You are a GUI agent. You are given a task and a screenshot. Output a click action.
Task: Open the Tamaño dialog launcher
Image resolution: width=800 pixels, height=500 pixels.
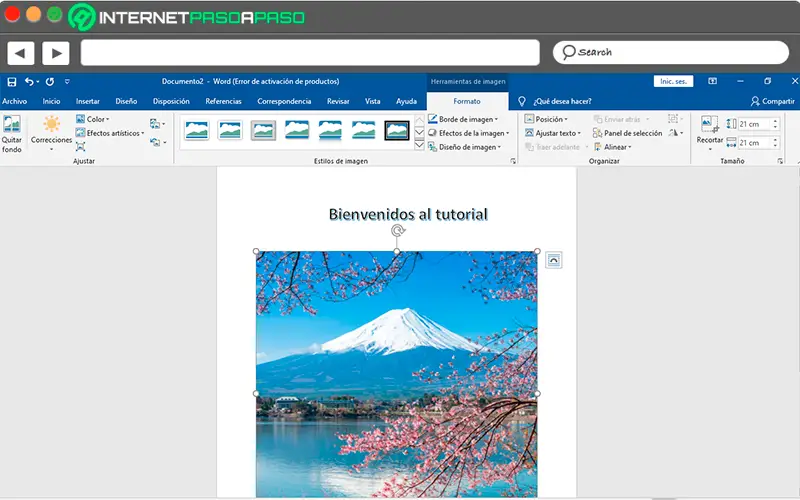(780, 161)
